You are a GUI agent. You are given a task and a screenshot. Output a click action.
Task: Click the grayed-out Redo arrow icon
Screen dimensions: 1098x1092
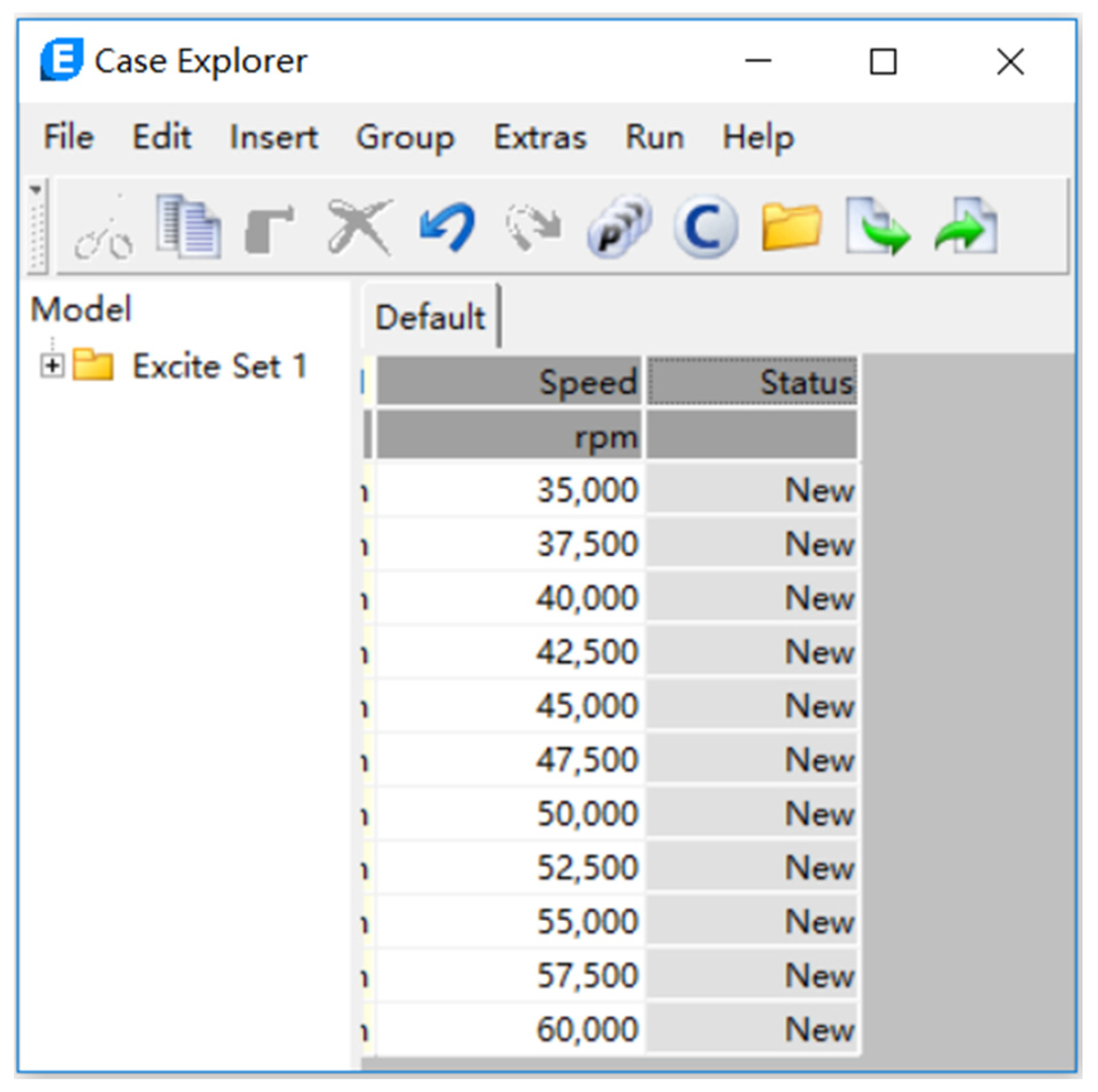534,227
